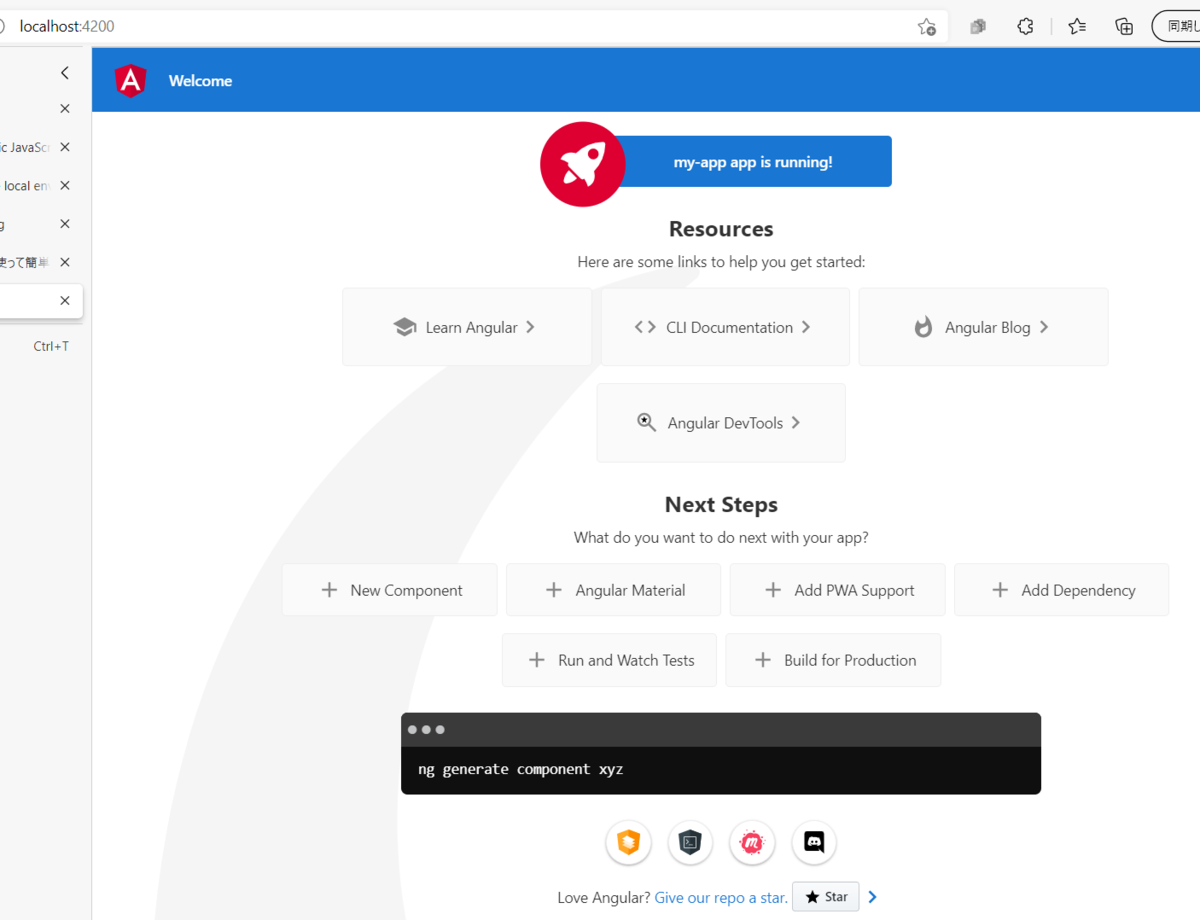Image resolution: width=1200 pixels, height=920 pixels.
Task: Open the orange hexagon Angular animations circle link
Action: [x=628, y=843]
